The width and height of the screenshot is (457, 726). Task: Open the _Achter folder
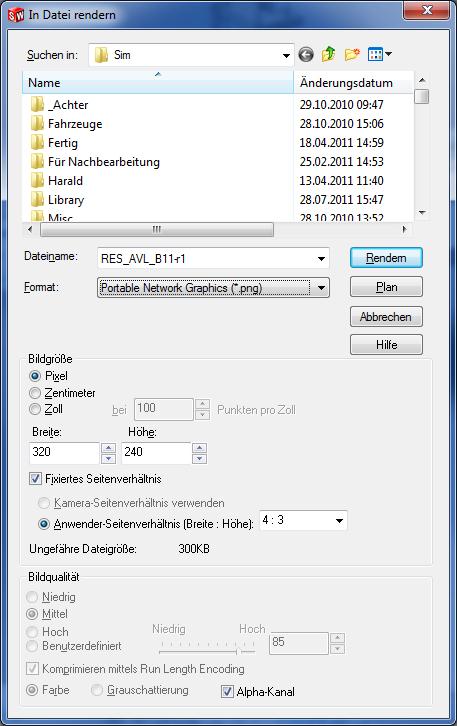pos(59,105)
